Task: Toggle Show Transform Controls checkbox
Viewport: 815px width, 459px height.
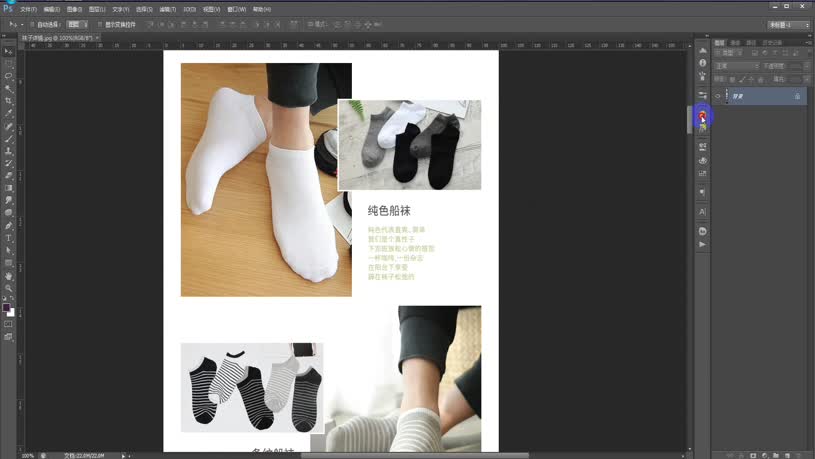Action: tap(100, 24)
